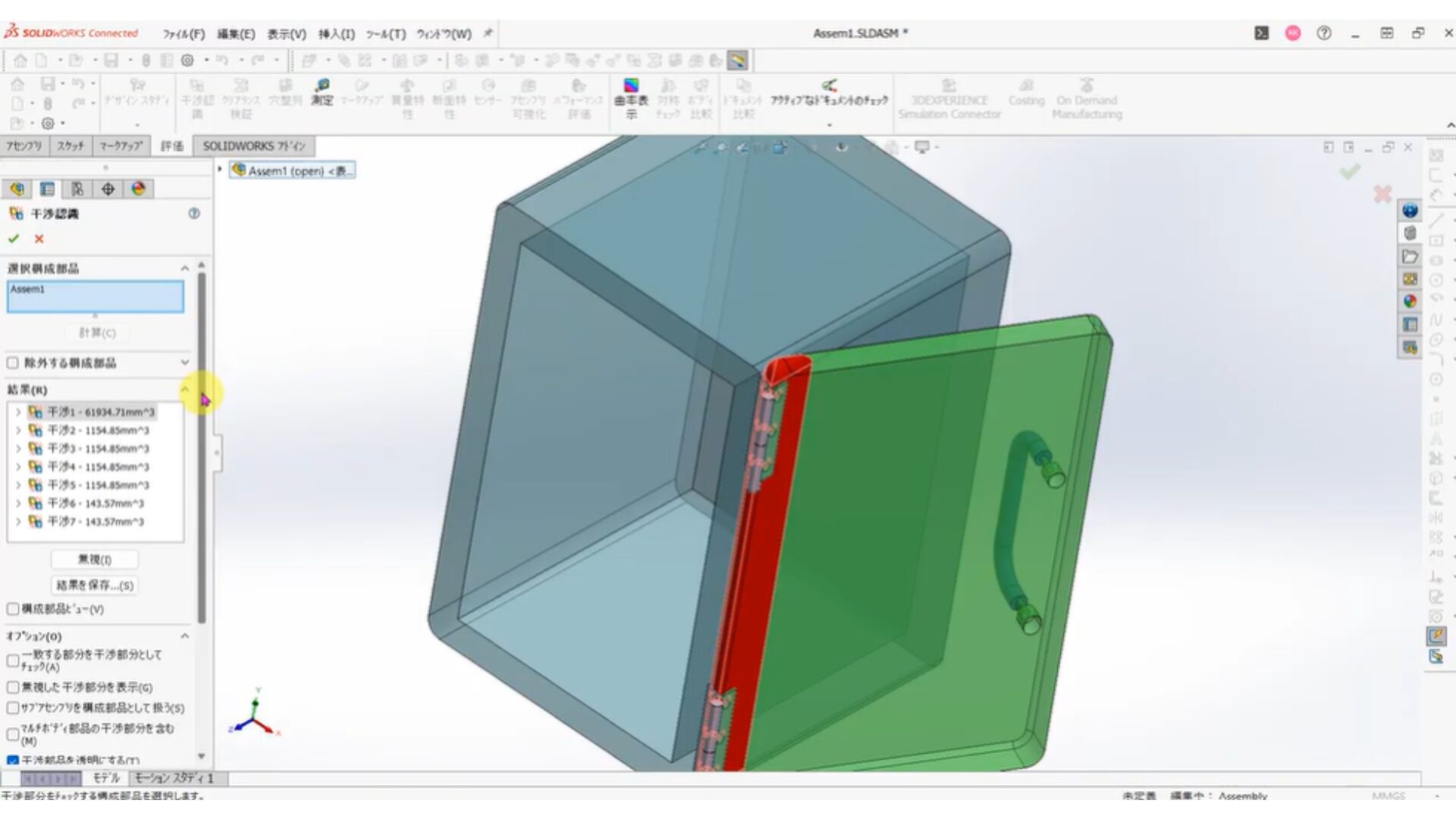Click the home icon in quick access toolbar
Screen dimensions: 1456x819
[20, 60]
